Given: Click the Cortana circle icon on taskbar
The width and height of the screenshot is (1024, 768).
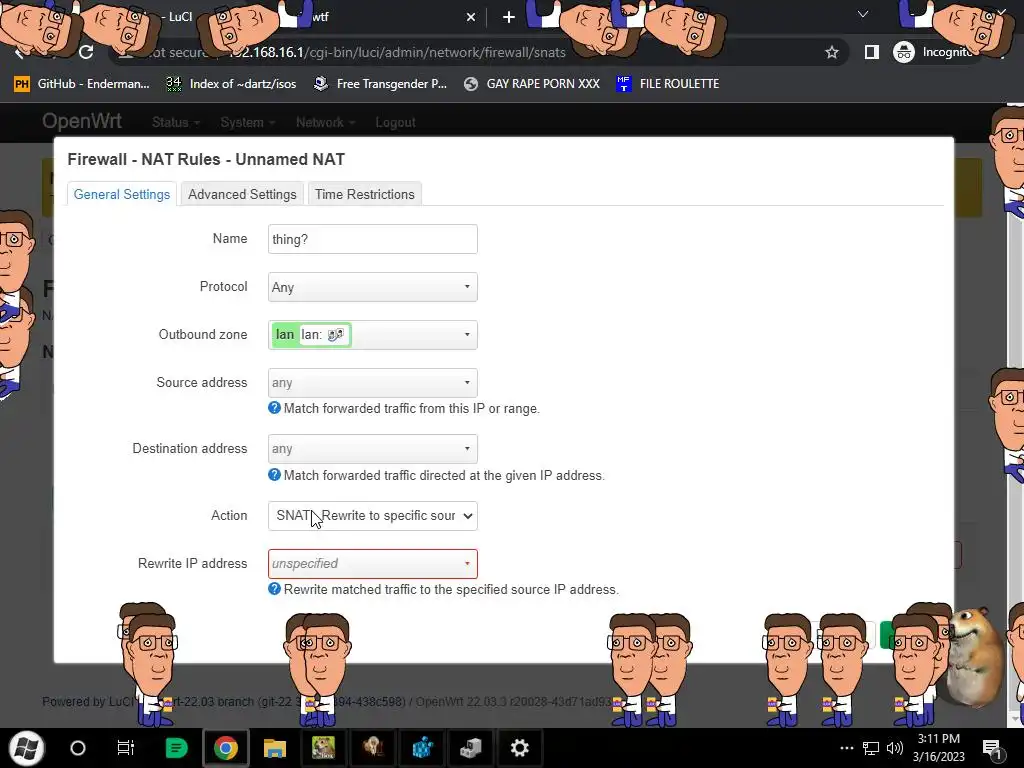Looking at the screenshot, I should (78, 748).
